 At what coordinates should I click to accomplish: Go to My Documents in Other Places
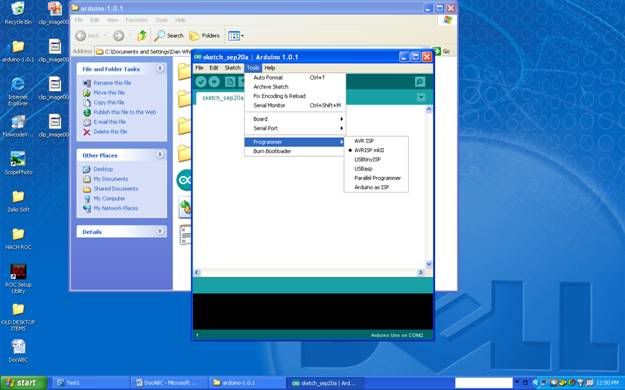pyautogui.click(x=111, y=179)
